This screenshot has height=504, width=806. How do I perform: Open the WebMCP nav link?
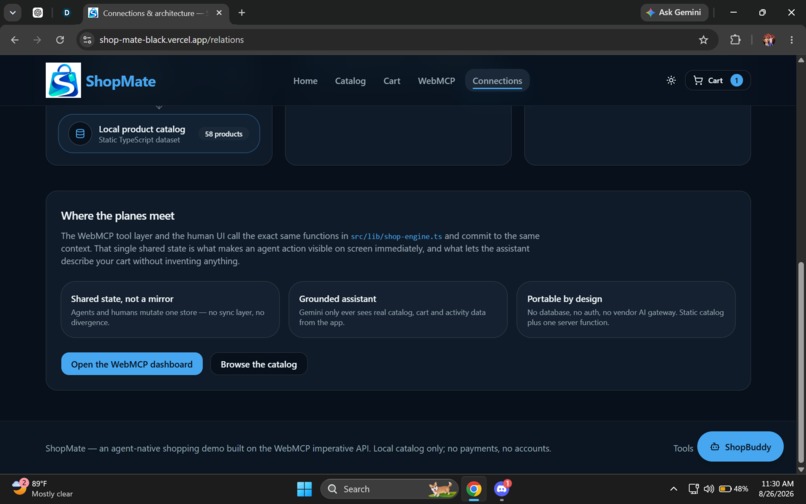click(x=436, y=81)
